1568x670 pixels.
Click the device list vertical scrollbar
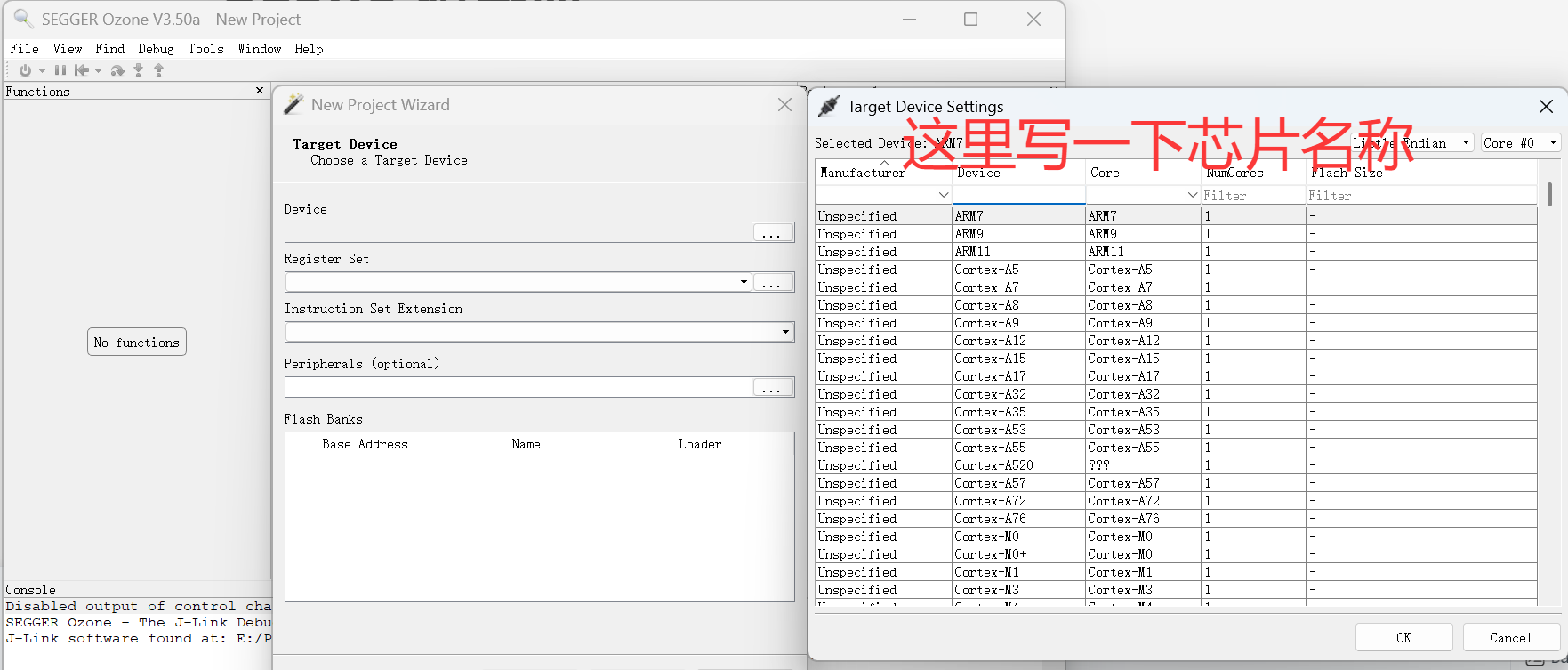[1549, 195]
